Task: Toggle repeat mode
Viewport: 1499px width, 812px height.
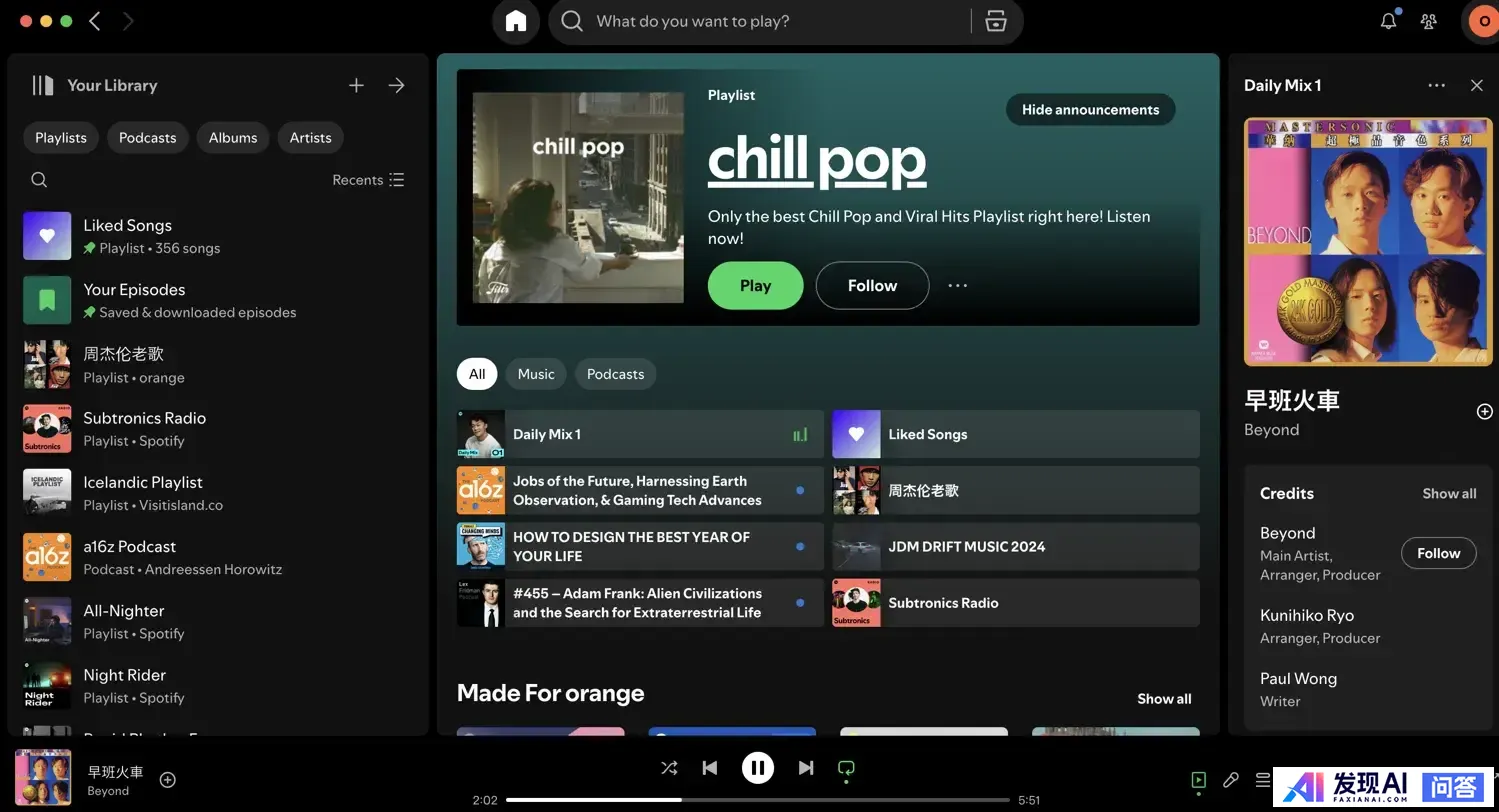Action: point(846,768)
